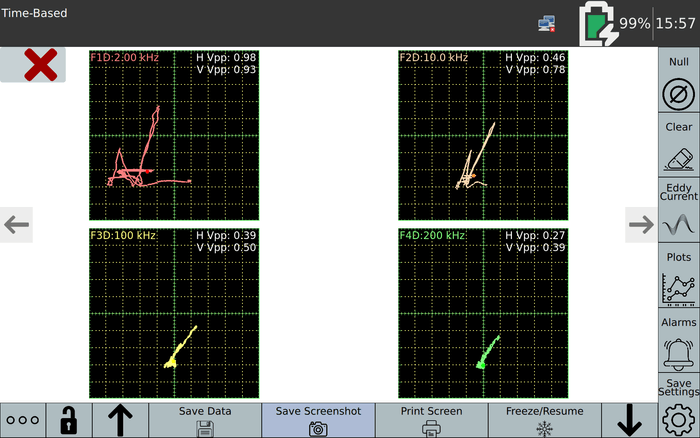
Task: Close the view with red X
Action: 40,66
